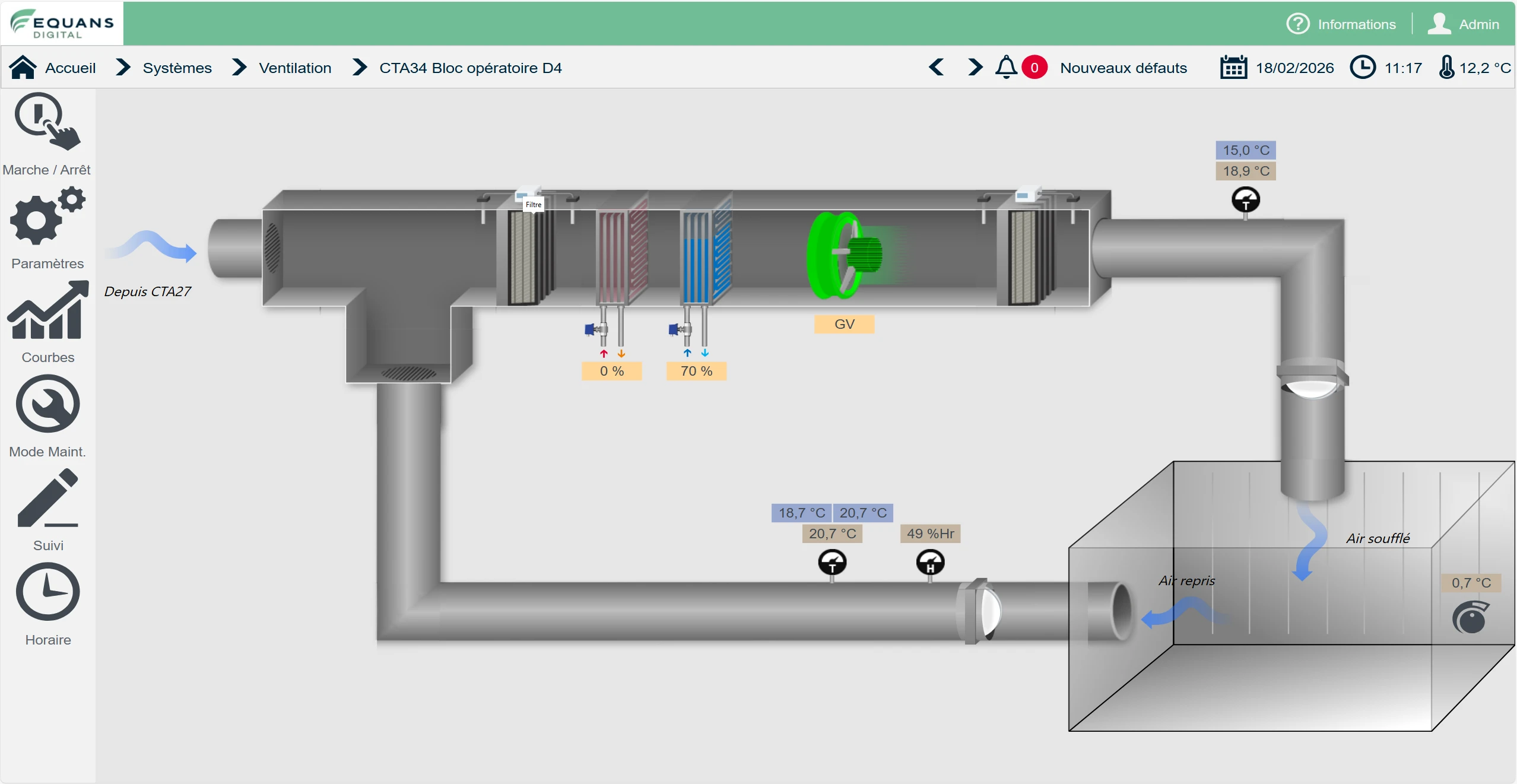The image size is (1517, 784).
Task: Go to previous system with left arrow
Action: (x=937, y=67)
